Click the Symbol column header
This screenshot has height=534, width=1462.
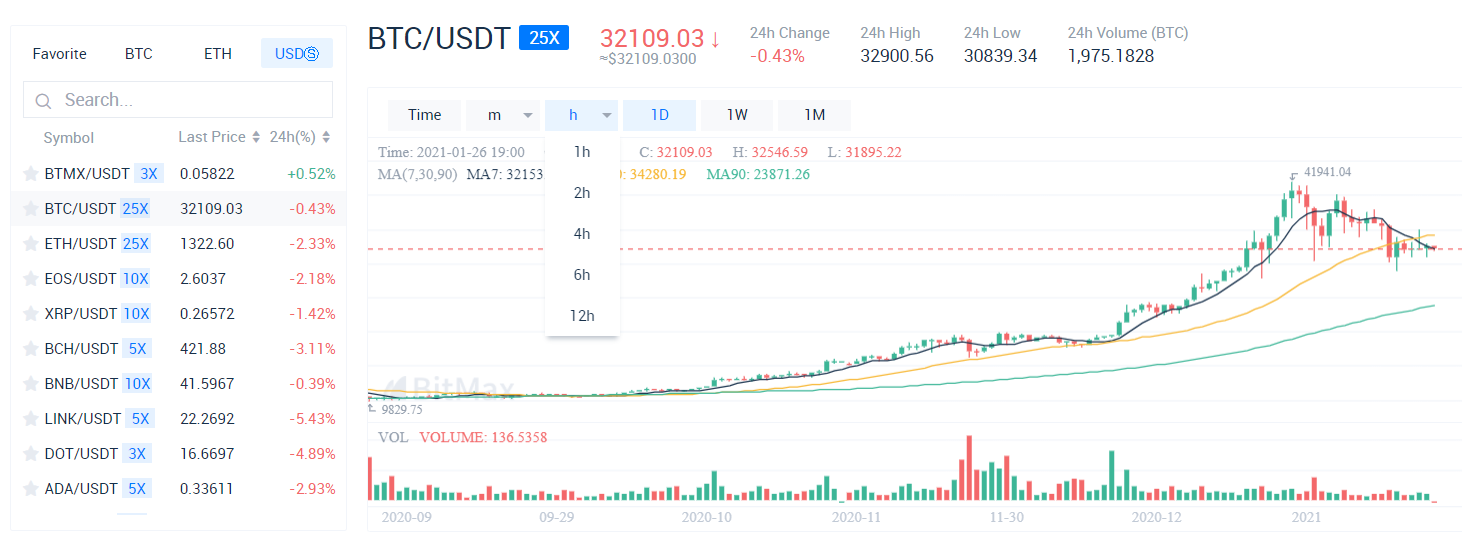69,138
